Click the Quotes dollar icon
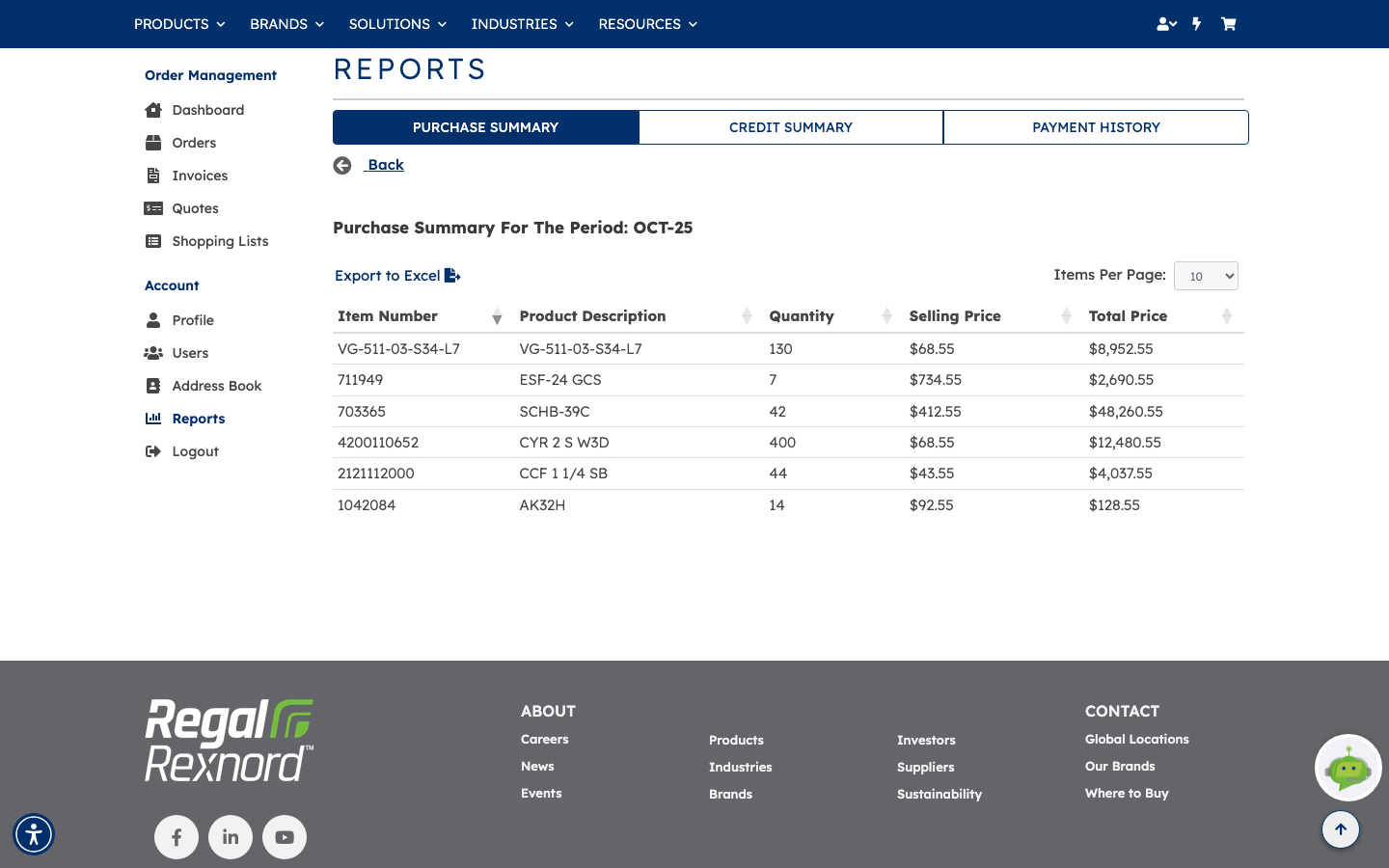 (153, 208)
